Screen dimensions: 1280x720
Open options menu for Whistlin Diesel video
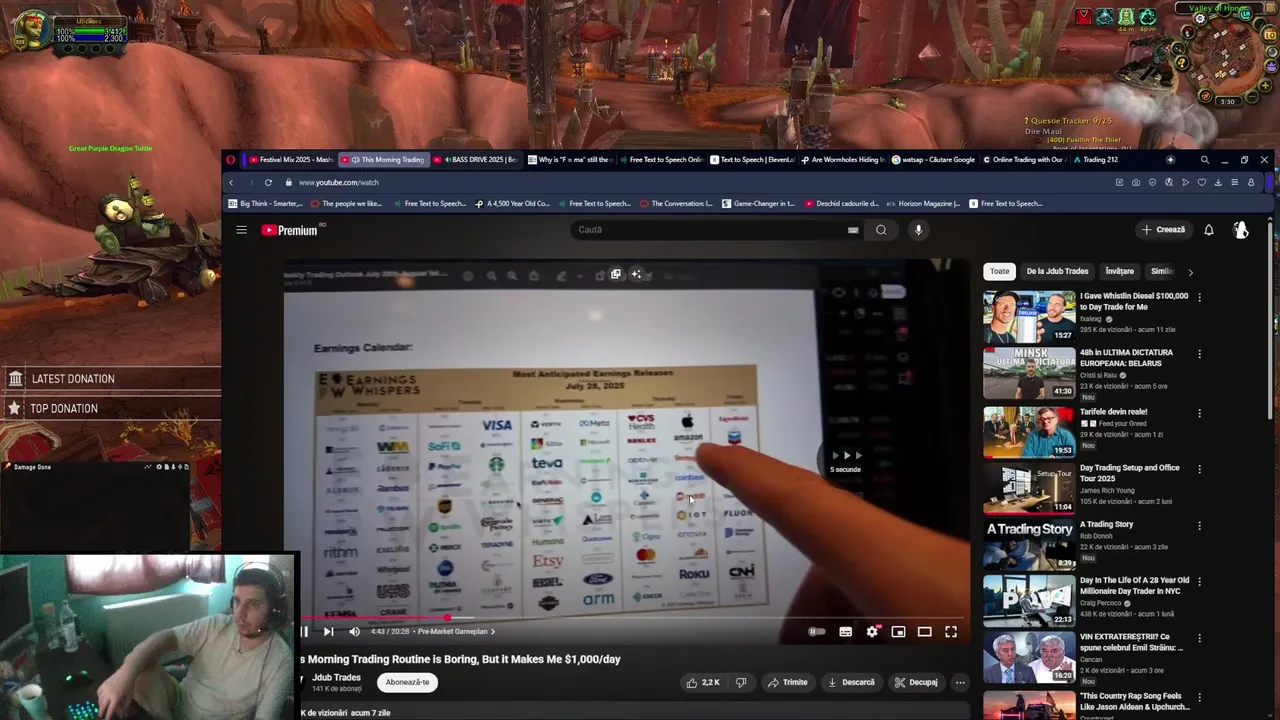tap(1199, 297)
